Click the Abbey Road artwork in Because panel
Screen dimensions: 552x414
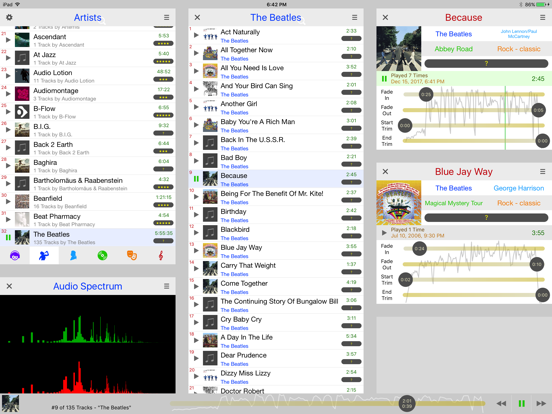(x=399, y=48)
